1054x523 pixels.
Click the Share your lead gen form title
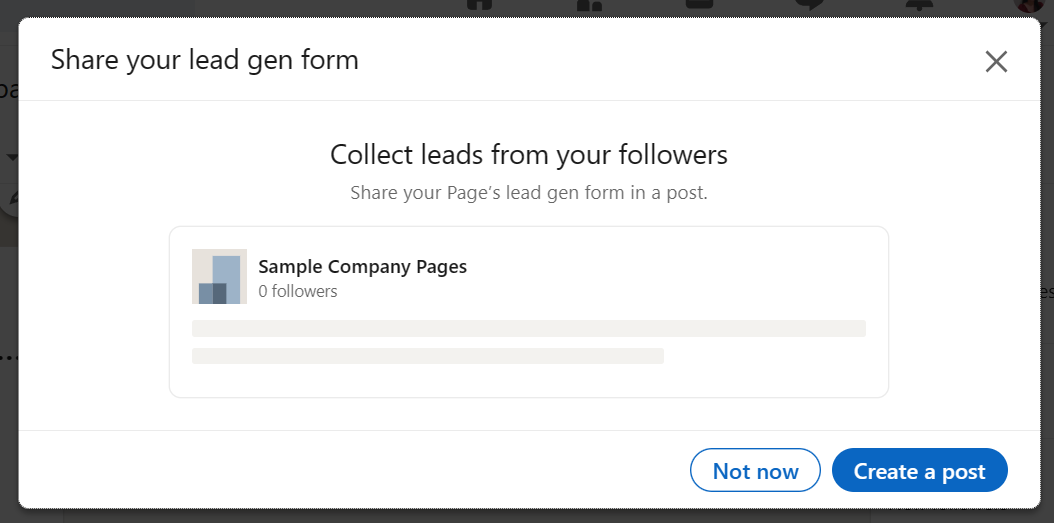pos(204,60)
